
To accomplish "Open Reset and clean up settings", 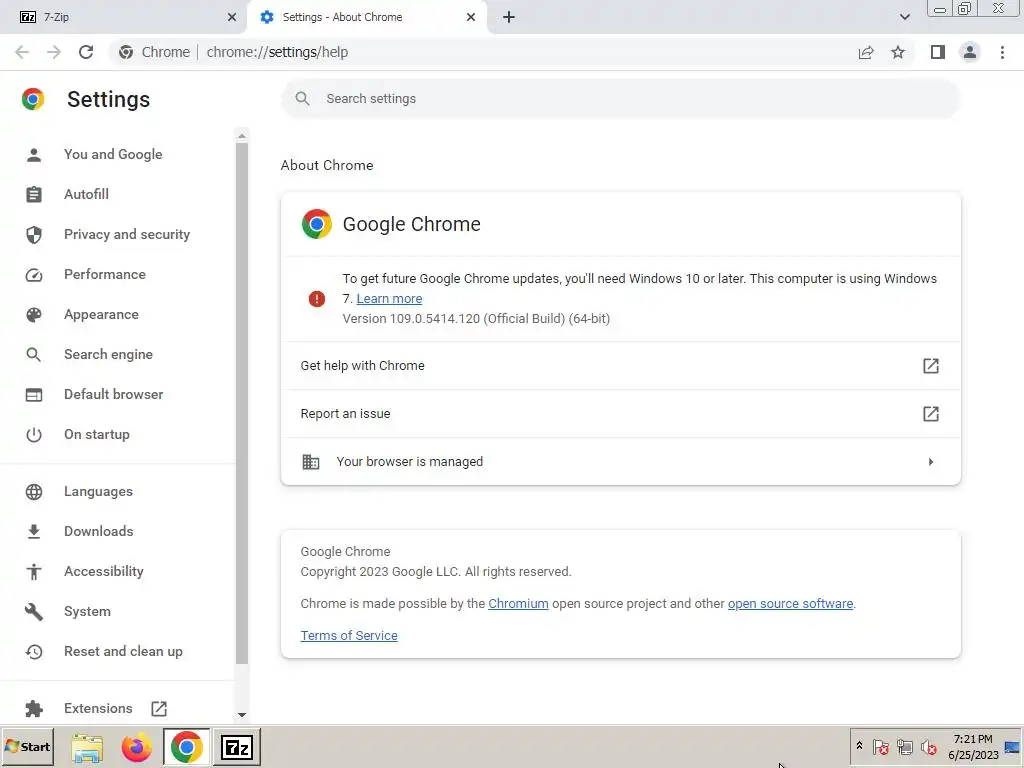I will [123, 651].
